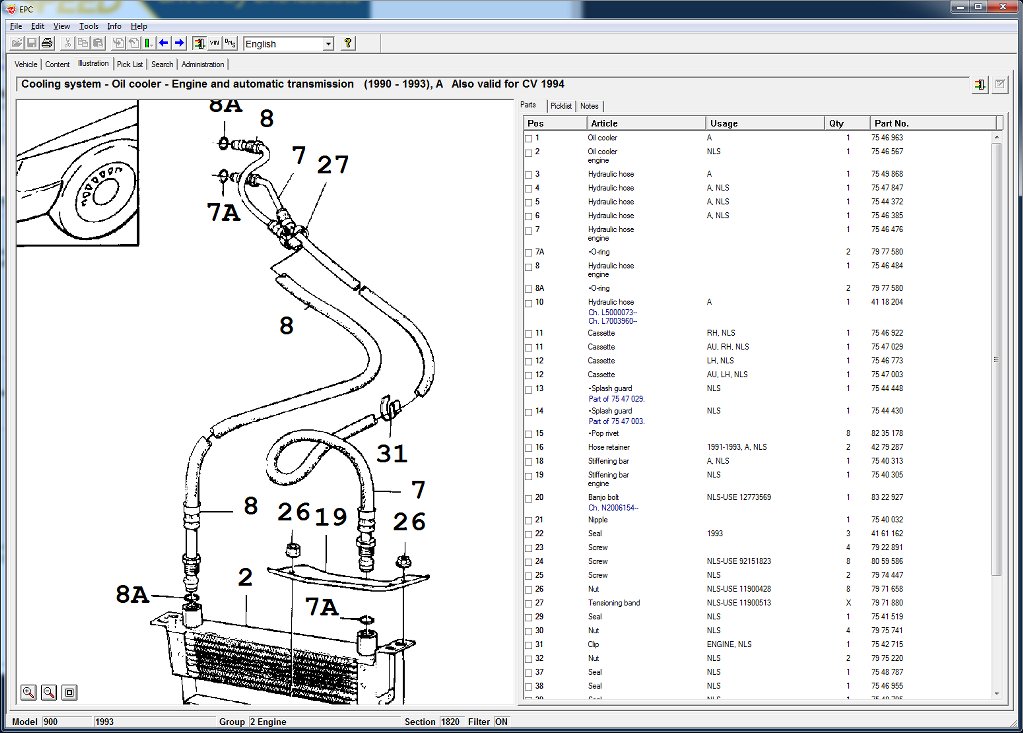The image size is (1023, 733).
Task: Open the English language dropdown
Action: pos(328,44)
